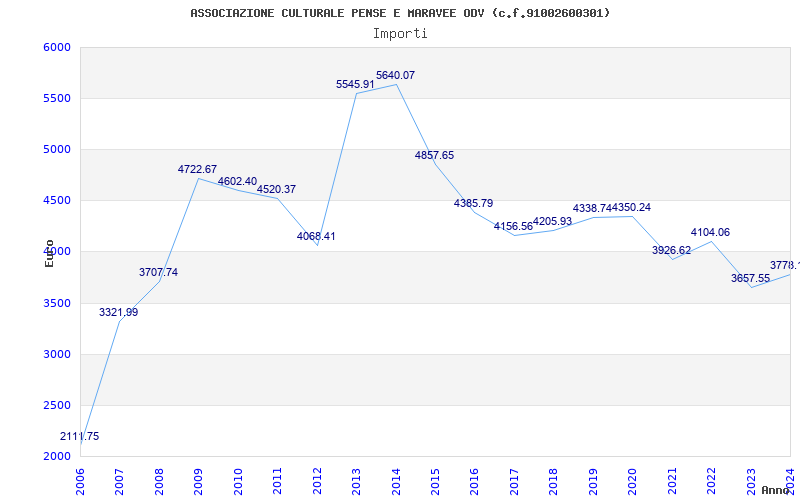Image resolution: width=800 pixels, height=500 pixels.
Task: Click x-axis year 2012
Action: click(x=316, y=482)
